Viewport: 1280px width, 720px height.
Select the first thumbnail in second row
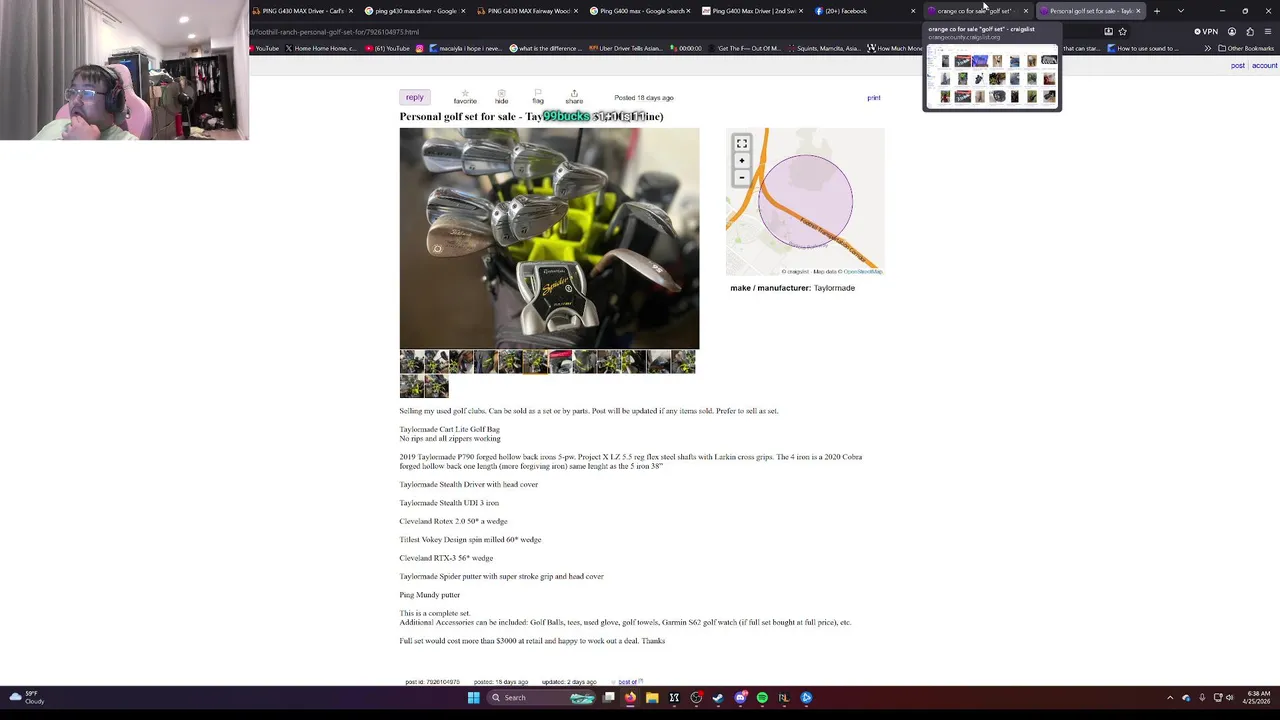(412, 387)
